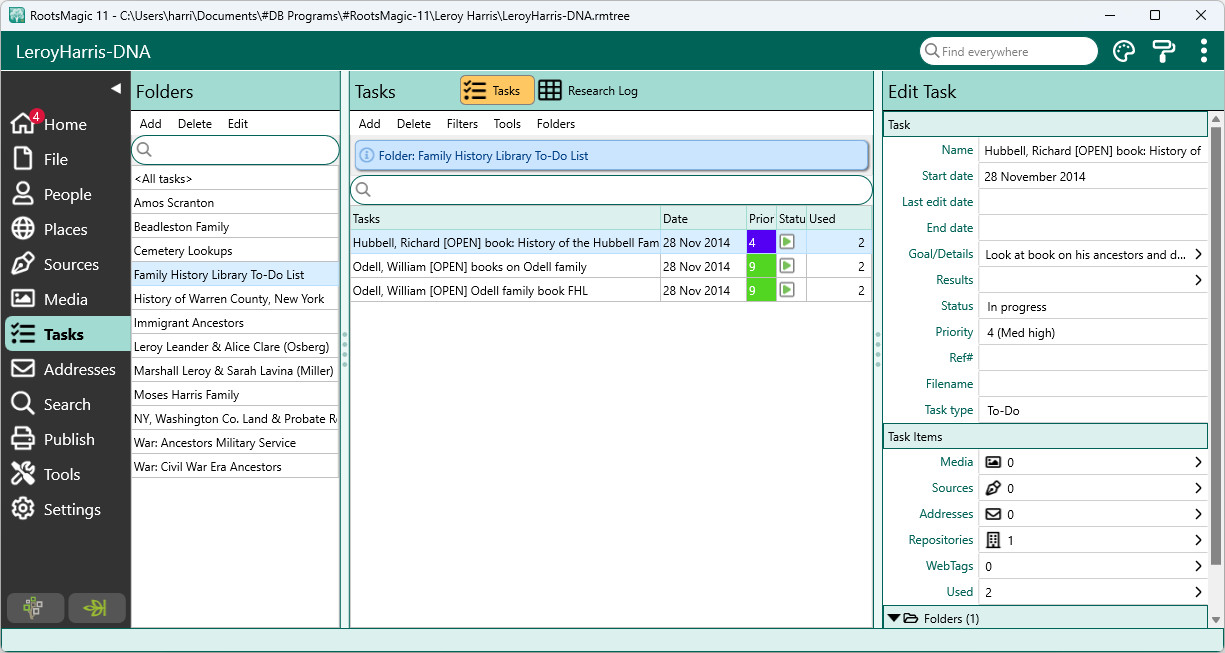The image size is (1225, 653).
Task: Open the three-dot overflow menu
Action: (1203, 51)
